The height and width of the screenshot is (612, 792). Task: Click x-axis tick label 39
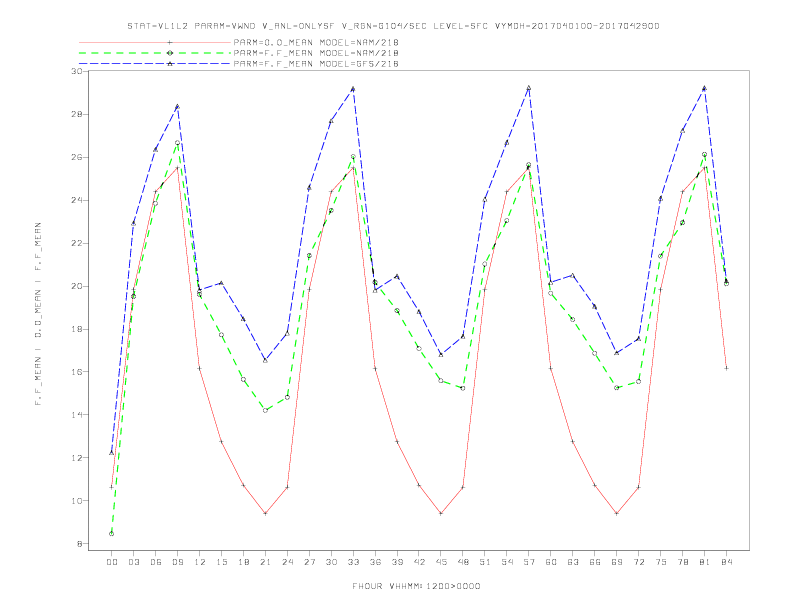click(x=397, y=562)
